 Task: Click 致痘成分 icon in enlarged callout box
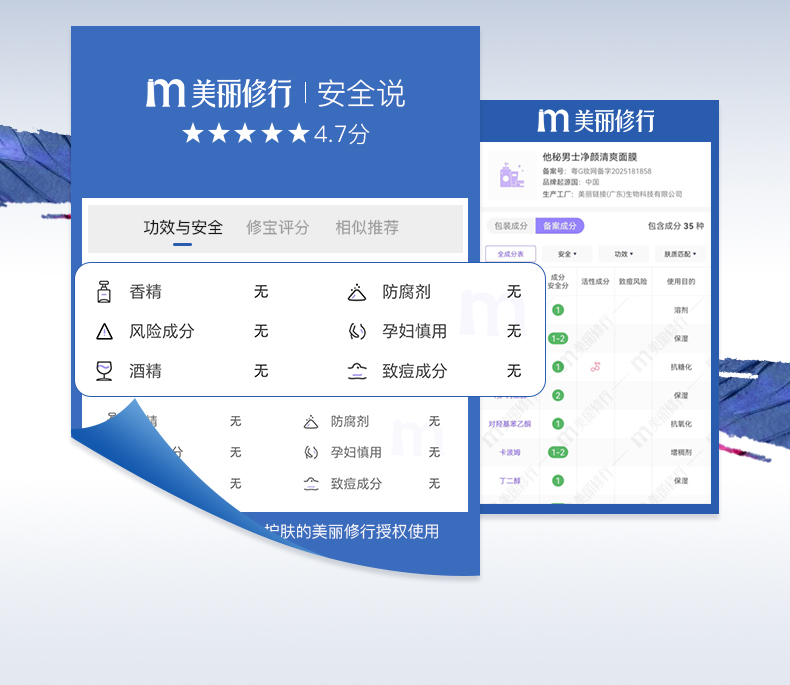point(357,371)
